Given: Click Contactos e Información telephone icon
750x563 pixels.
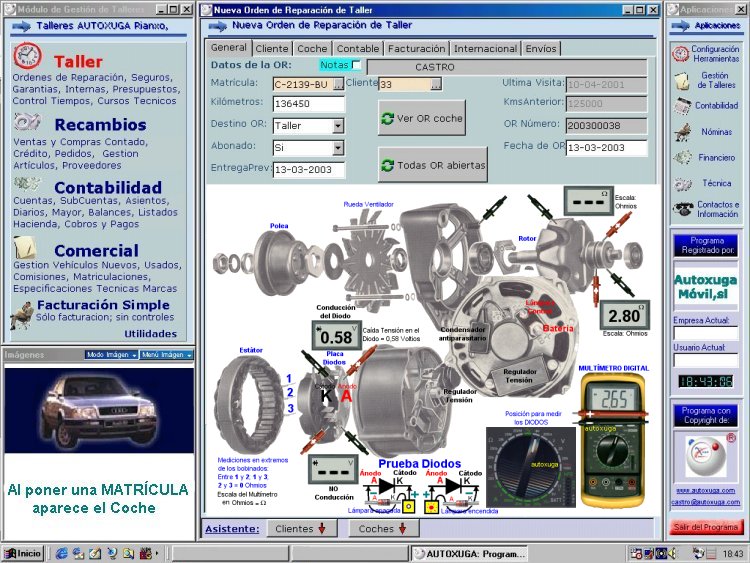Looking at the screenshot, I should click(683, 209).
